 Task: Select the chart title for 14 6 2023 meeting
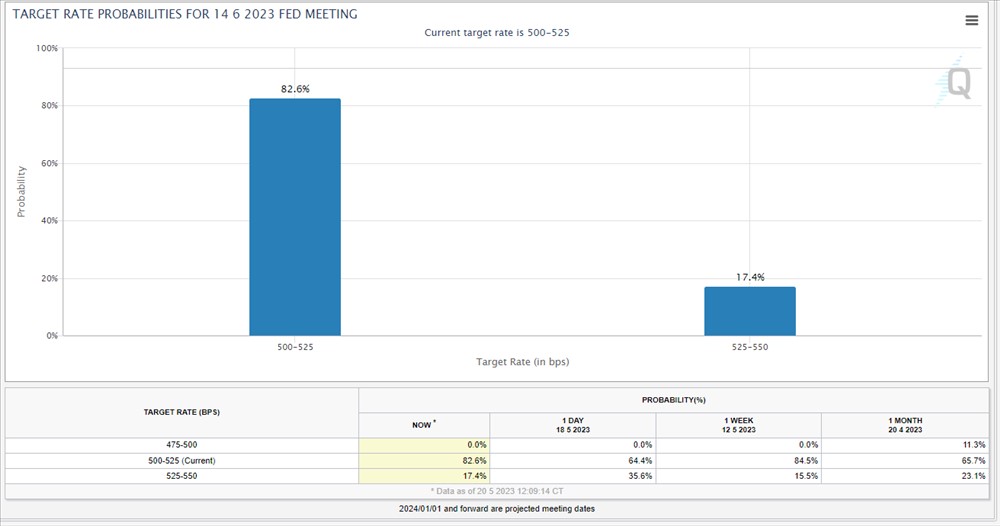184,15
